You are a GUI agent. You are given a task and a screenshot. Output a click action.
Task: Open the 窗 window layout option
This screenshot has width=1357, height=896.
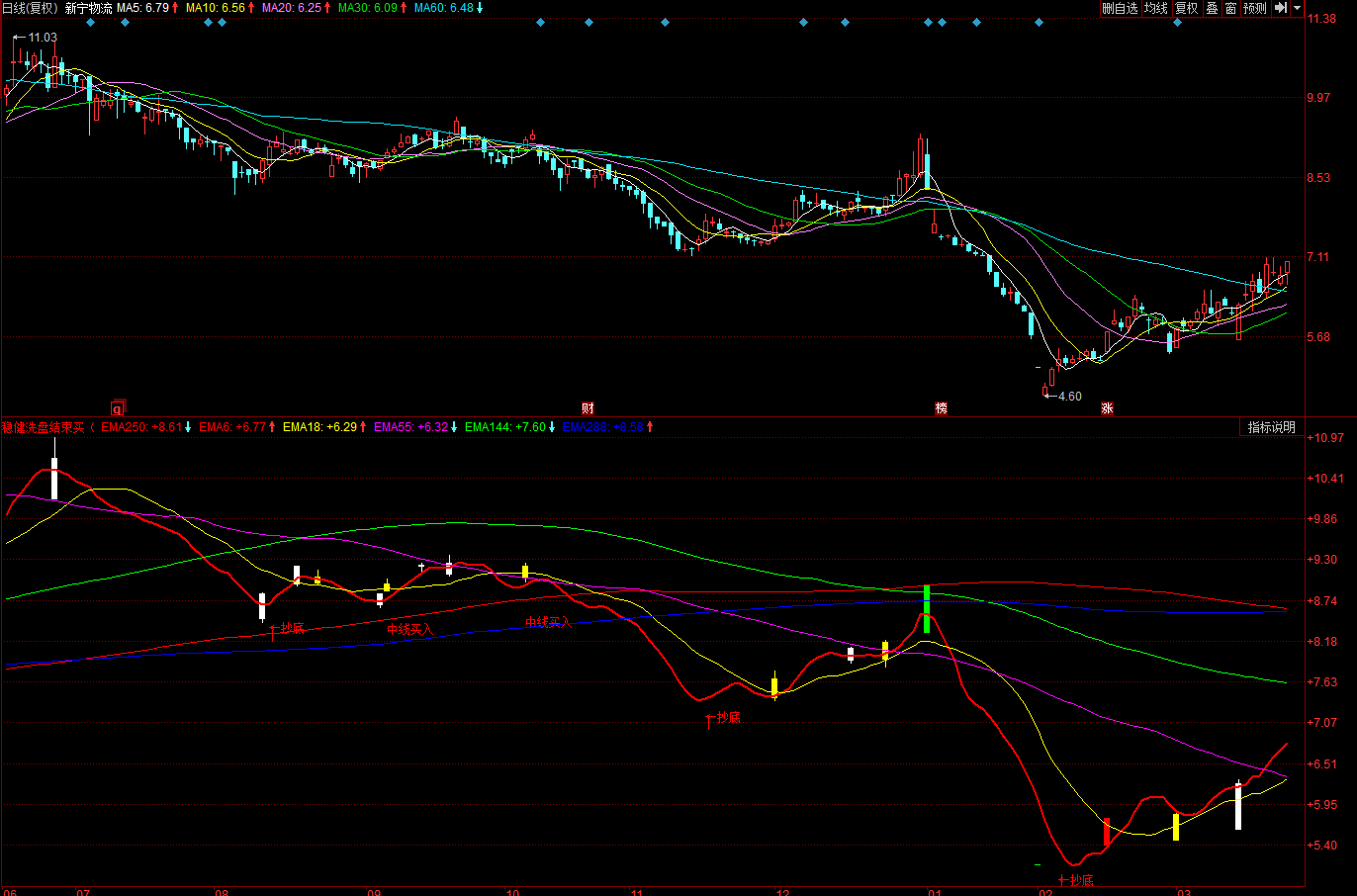[x=1230, y=8]
